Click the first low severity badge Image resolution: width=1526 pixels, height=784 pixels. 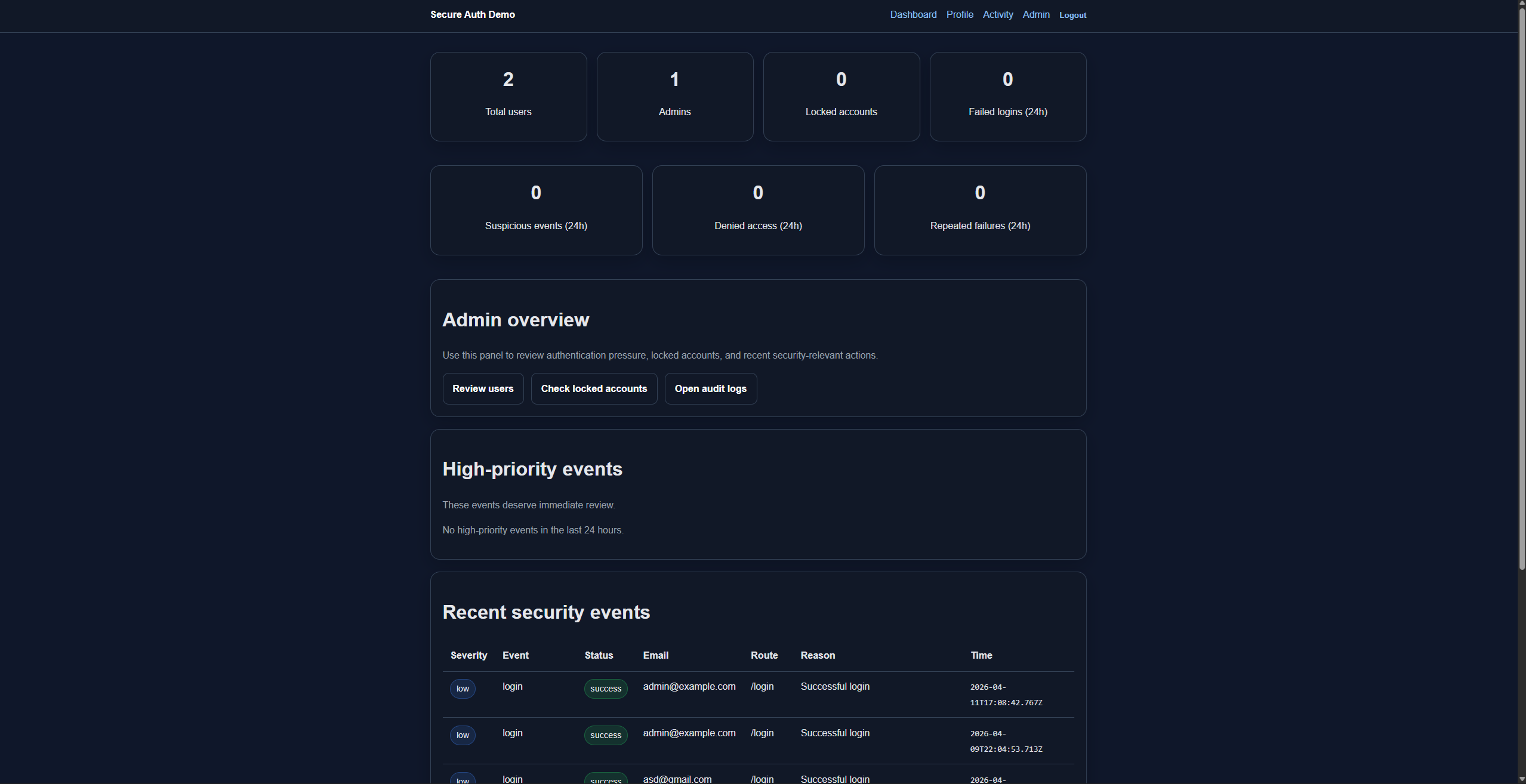click(462, 689)
